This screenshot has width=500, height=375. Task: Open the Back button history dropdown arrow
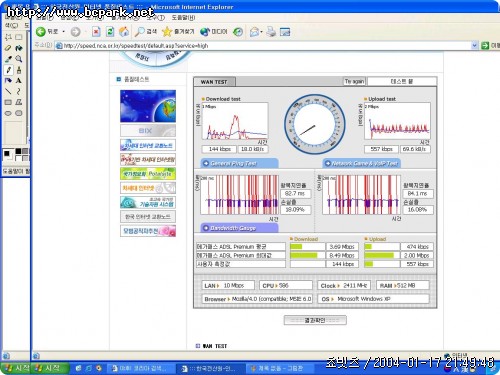[x=63, y=32]
